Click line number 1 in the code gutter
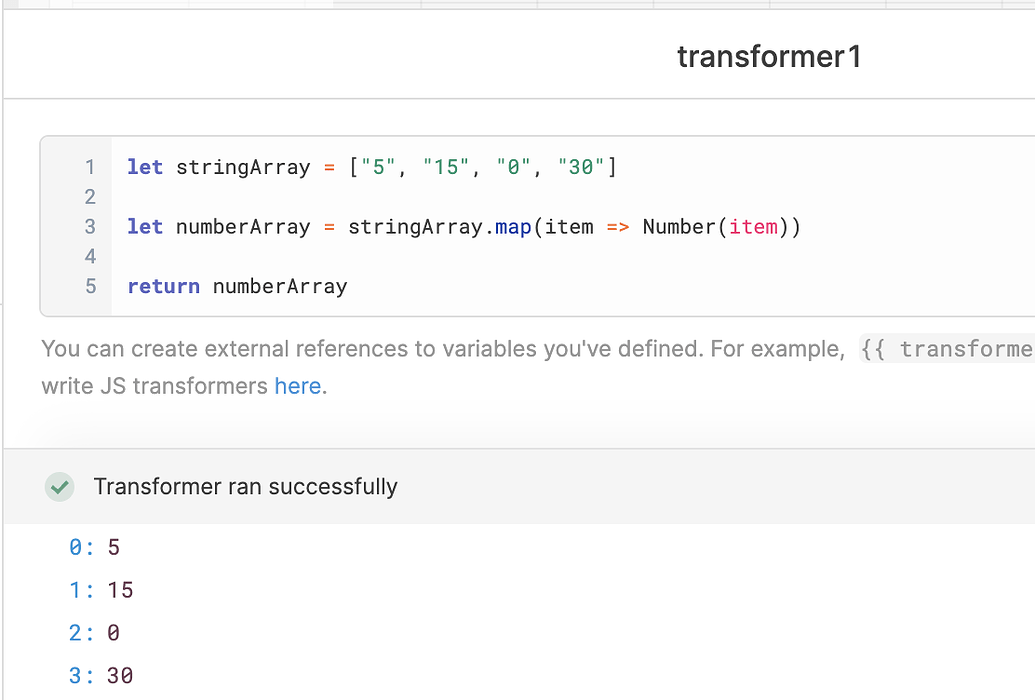The image size is (1035, 700). [x=89, y=167]
